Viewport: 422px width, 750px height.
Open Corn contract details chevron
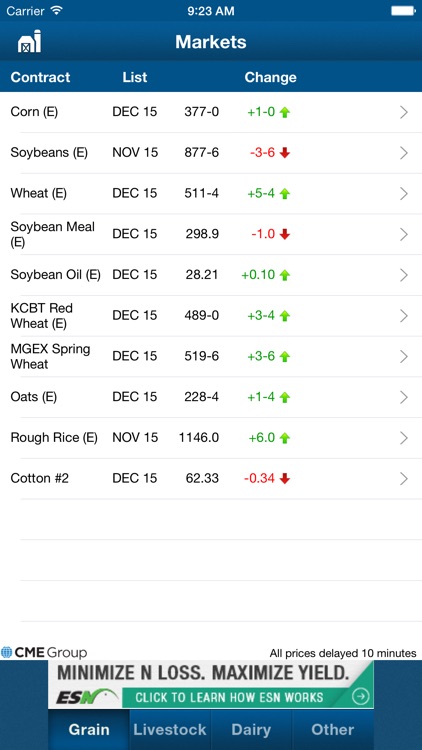coord(404,112)
